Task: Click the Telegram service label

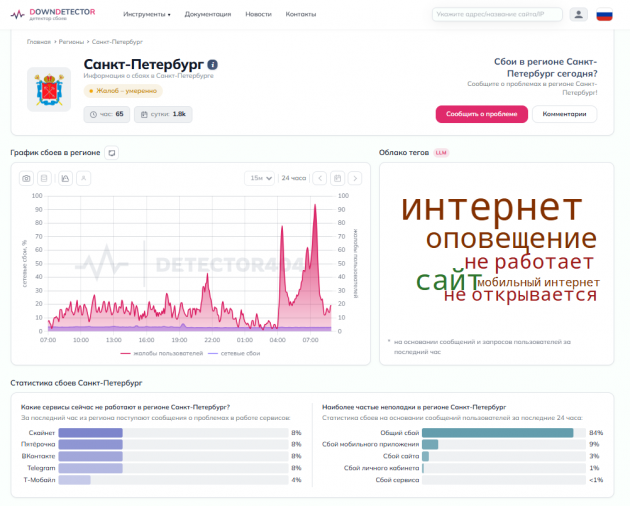Action: 41,468
